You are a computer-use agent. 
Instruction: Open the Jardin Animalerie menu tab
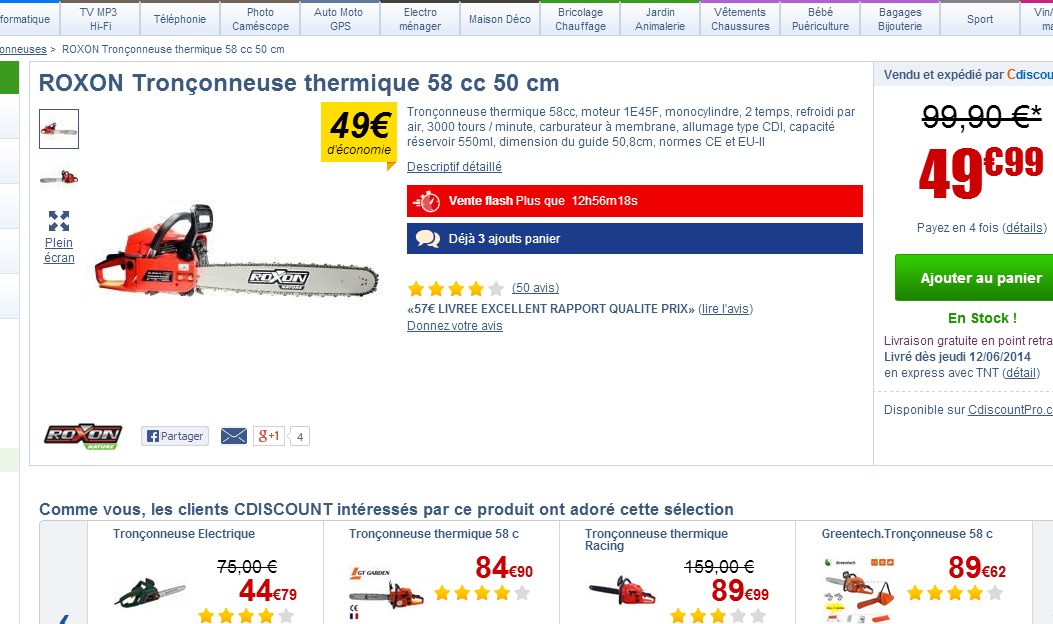660,19
